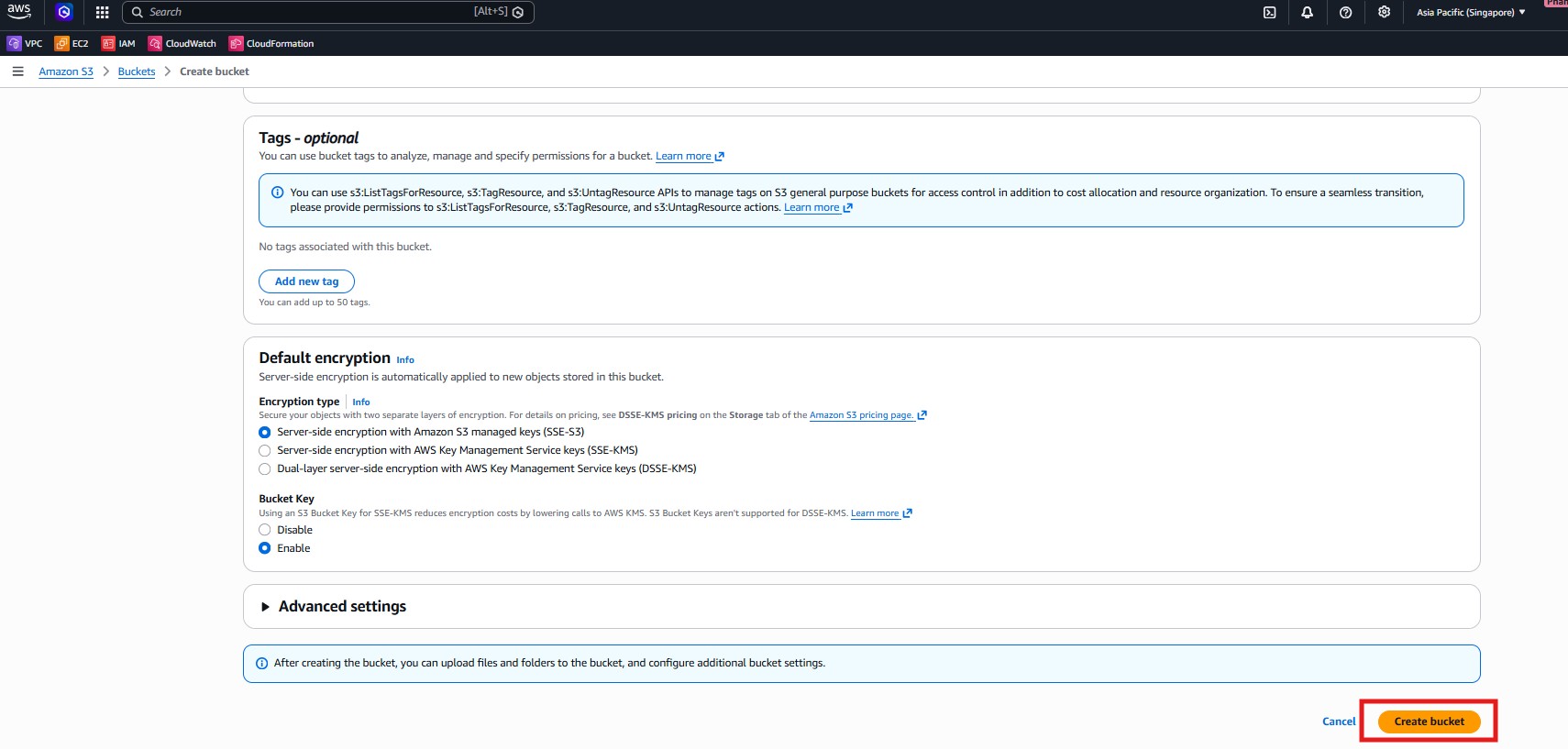Toggle the left navigation hamburger menu
The height and width of the screenshot is (749, 1568).
pos(17,72)
